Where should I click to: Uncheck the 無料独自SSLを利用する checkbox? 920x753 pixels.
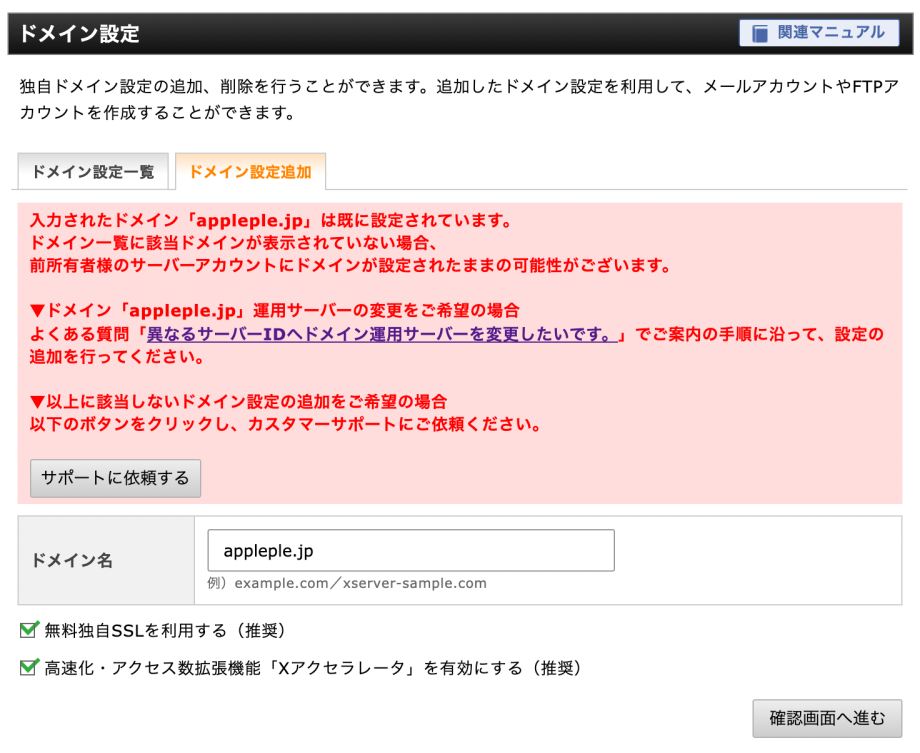coord(29,630)
